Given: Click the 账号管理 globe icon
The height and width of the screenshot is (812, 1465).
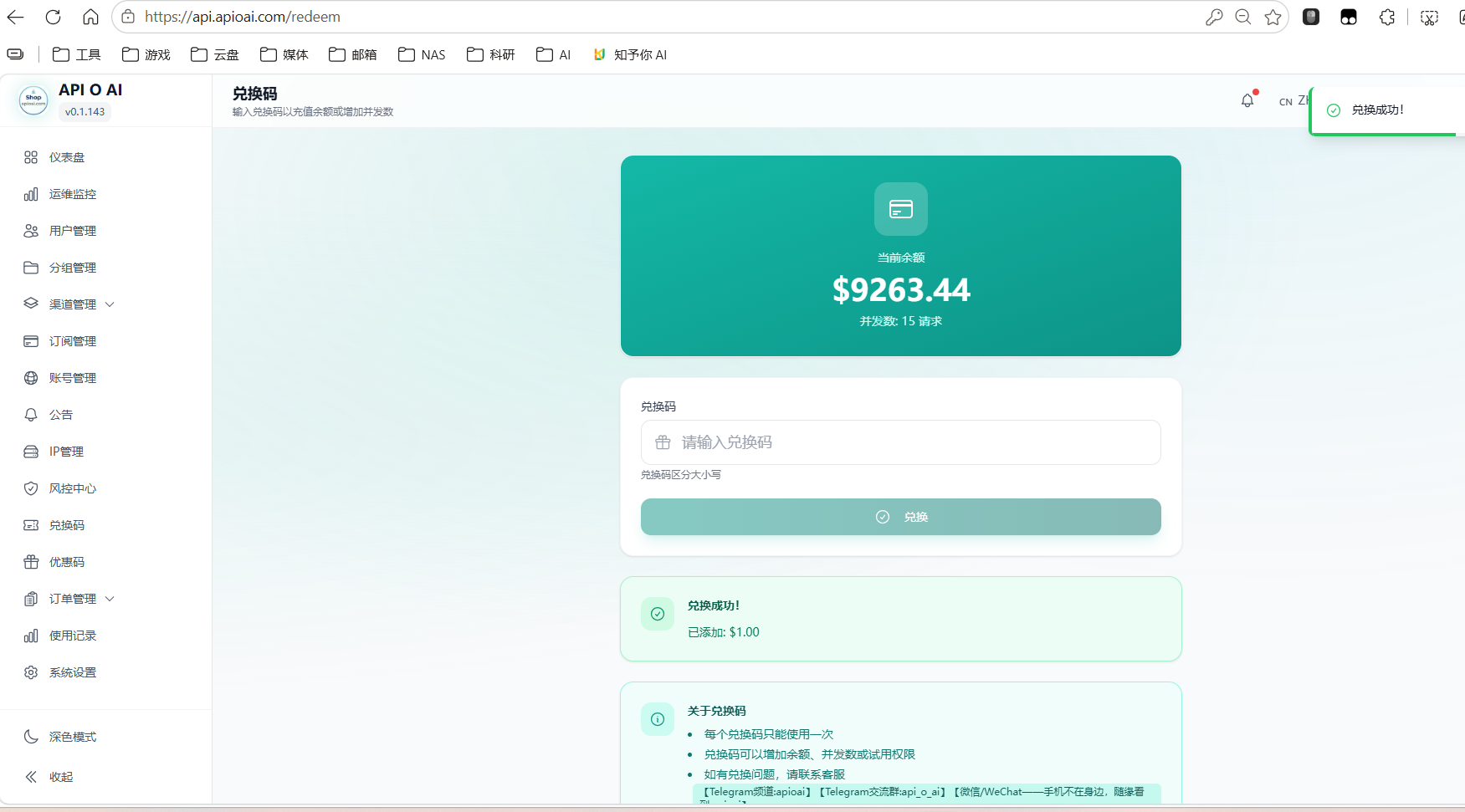Looking at the screenshot, I should point(31,378).
